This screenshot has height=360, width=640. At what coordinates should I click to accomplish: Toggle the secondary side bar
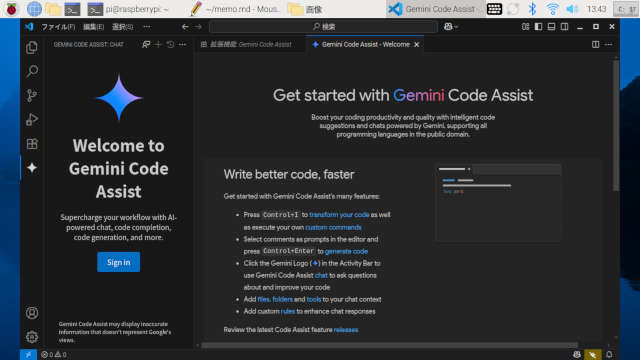(x=564, y=27)
